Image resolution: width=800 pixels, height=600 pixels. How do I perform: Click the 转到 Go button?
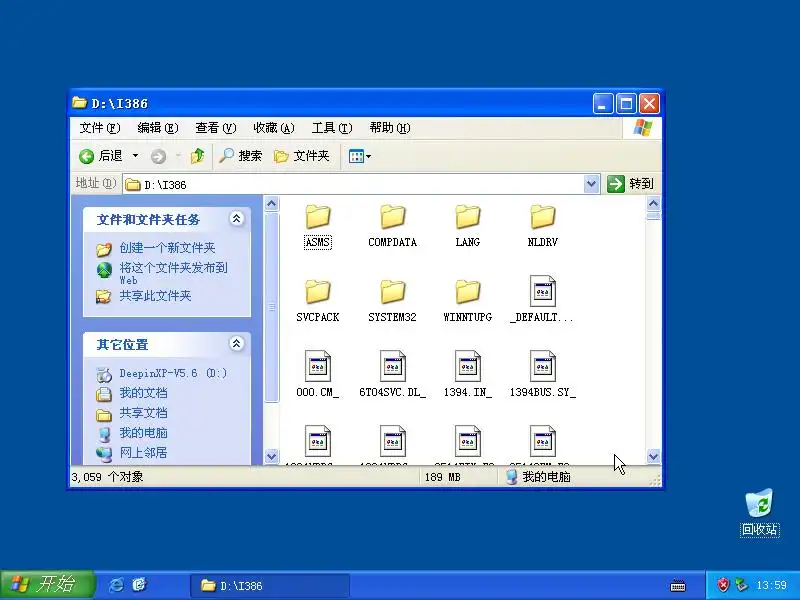tap(631, 184)
